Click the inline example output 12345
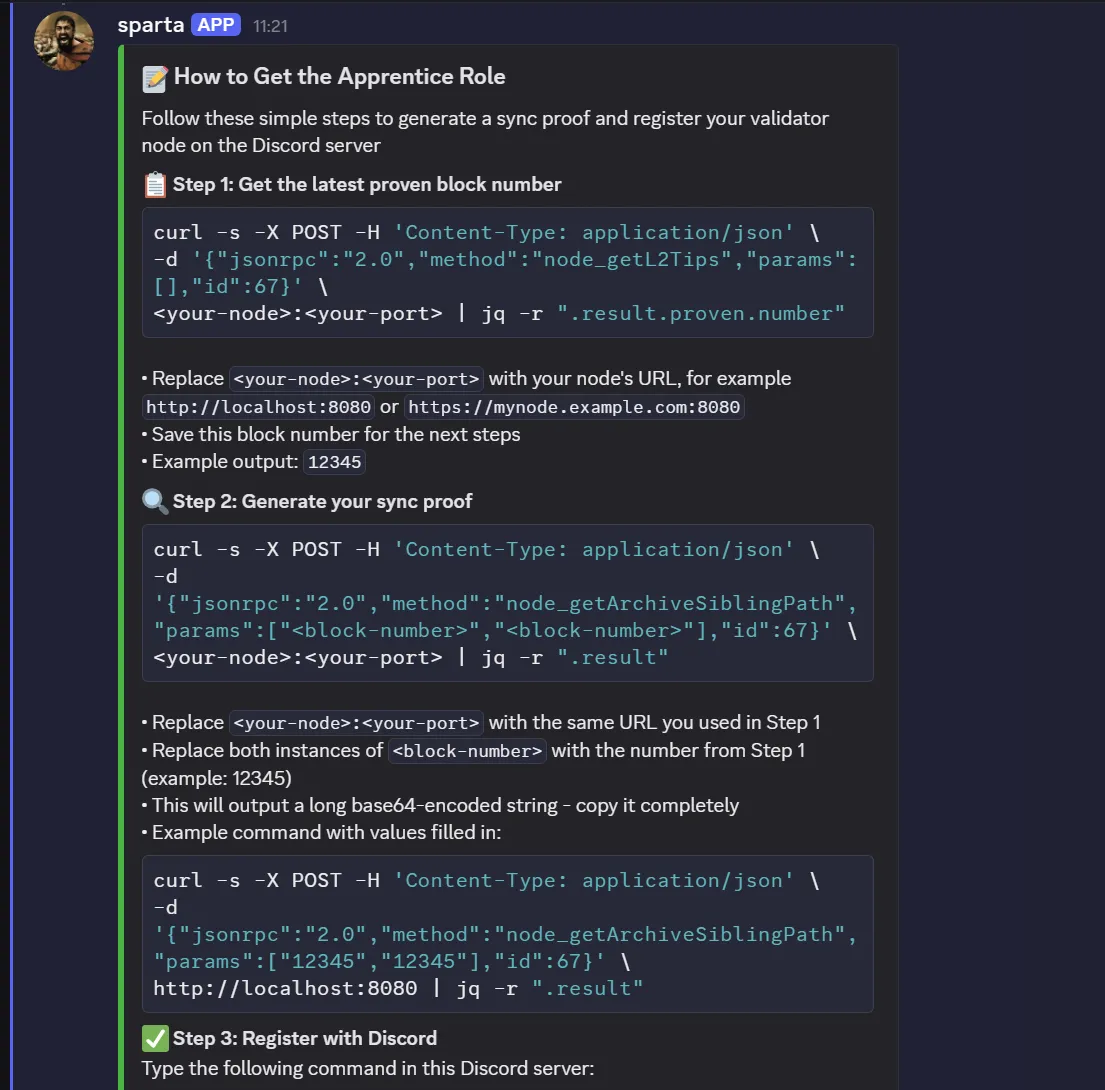This screenshot has height=1090, width=1105. pos(335,462)
